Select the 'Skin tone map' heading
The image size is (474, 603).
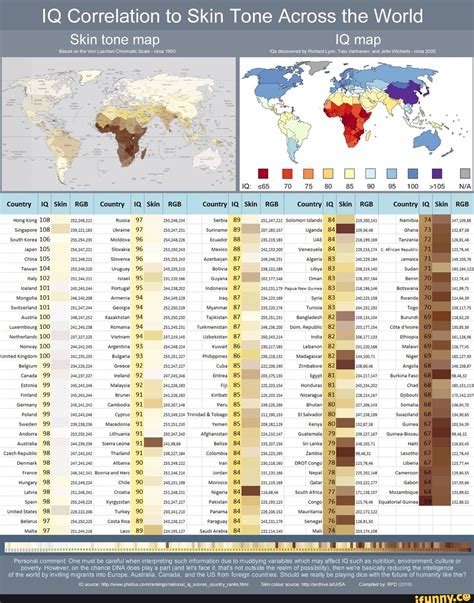click(x=115, y=40)
